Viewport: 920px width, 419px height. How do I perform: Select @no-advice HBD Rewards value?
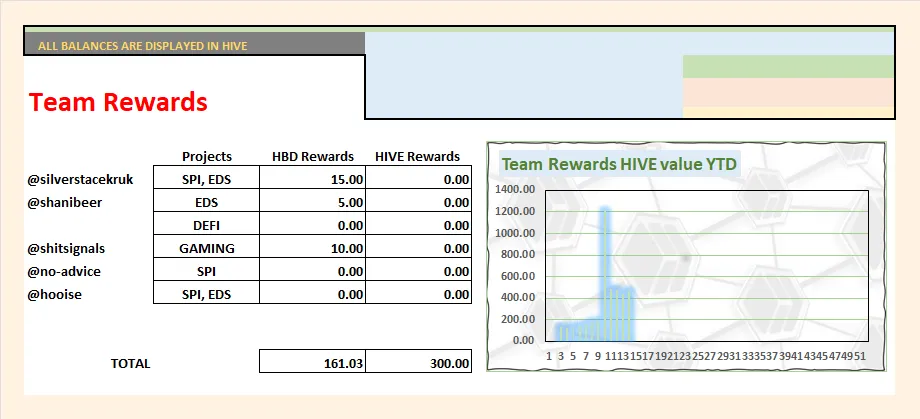(x=312, y=269)
